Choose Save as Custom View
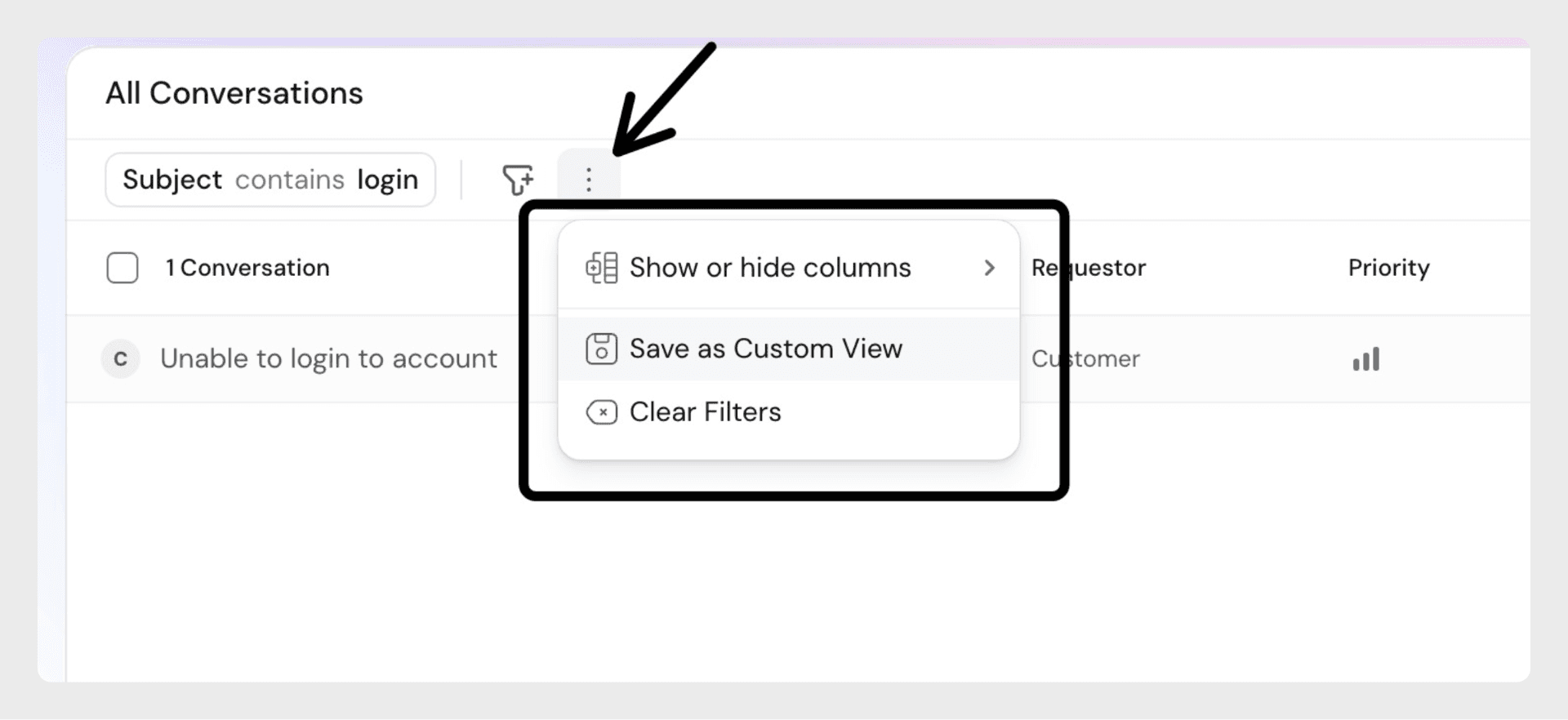 766,349
